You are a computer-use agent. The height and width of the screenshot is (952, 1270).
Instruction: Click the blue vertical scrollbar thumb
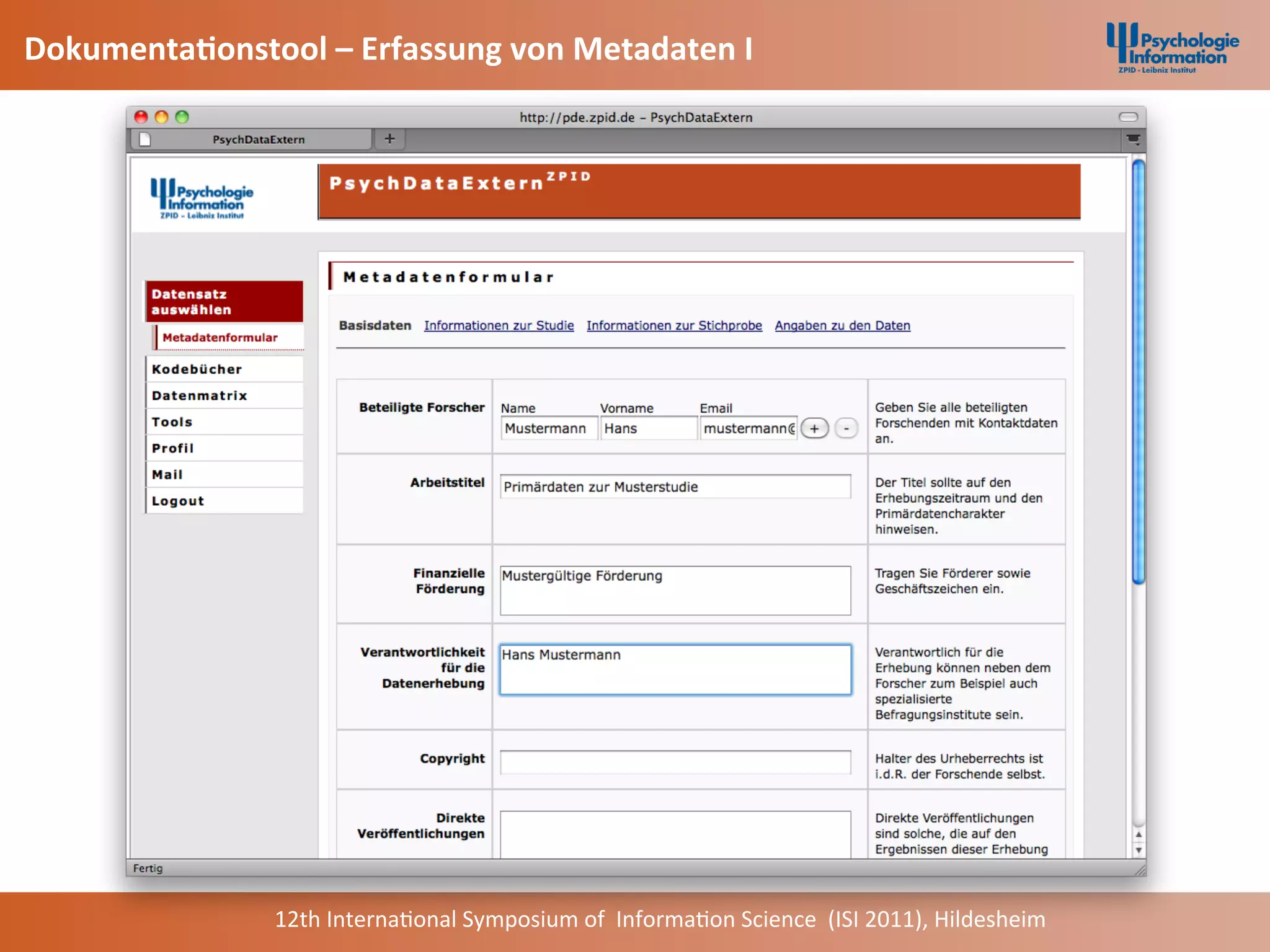click(x=1139, y=372)
